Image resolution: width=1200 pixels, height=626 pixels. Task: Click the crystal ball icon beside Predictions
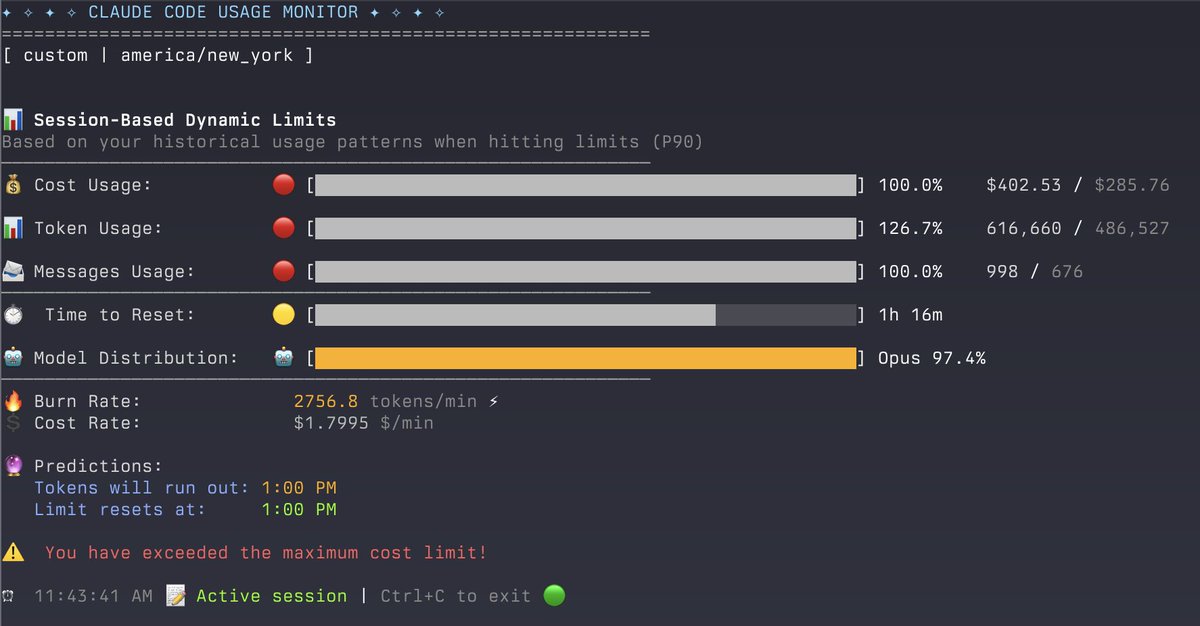pyautogui.click(x=13, y=466)
